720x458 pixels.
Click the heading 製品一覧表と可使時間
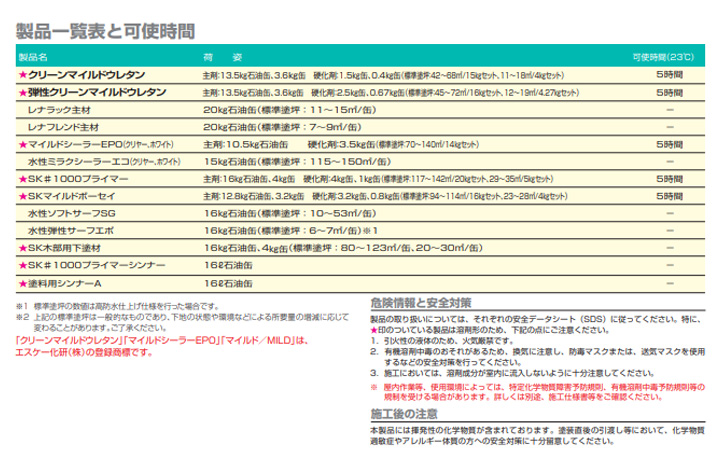tap(106, 31)
